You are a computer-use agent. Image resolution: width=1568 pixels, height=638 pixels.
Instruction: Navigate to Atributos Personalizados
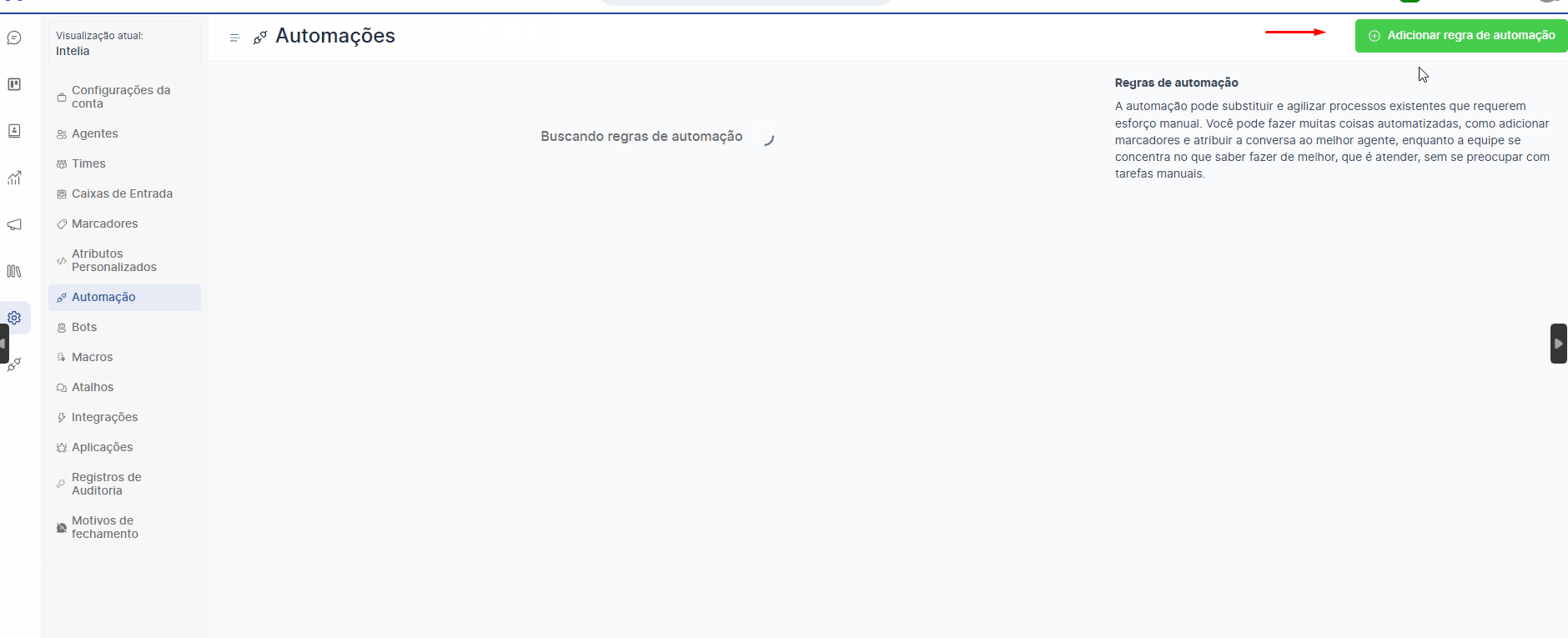point(113,260)
